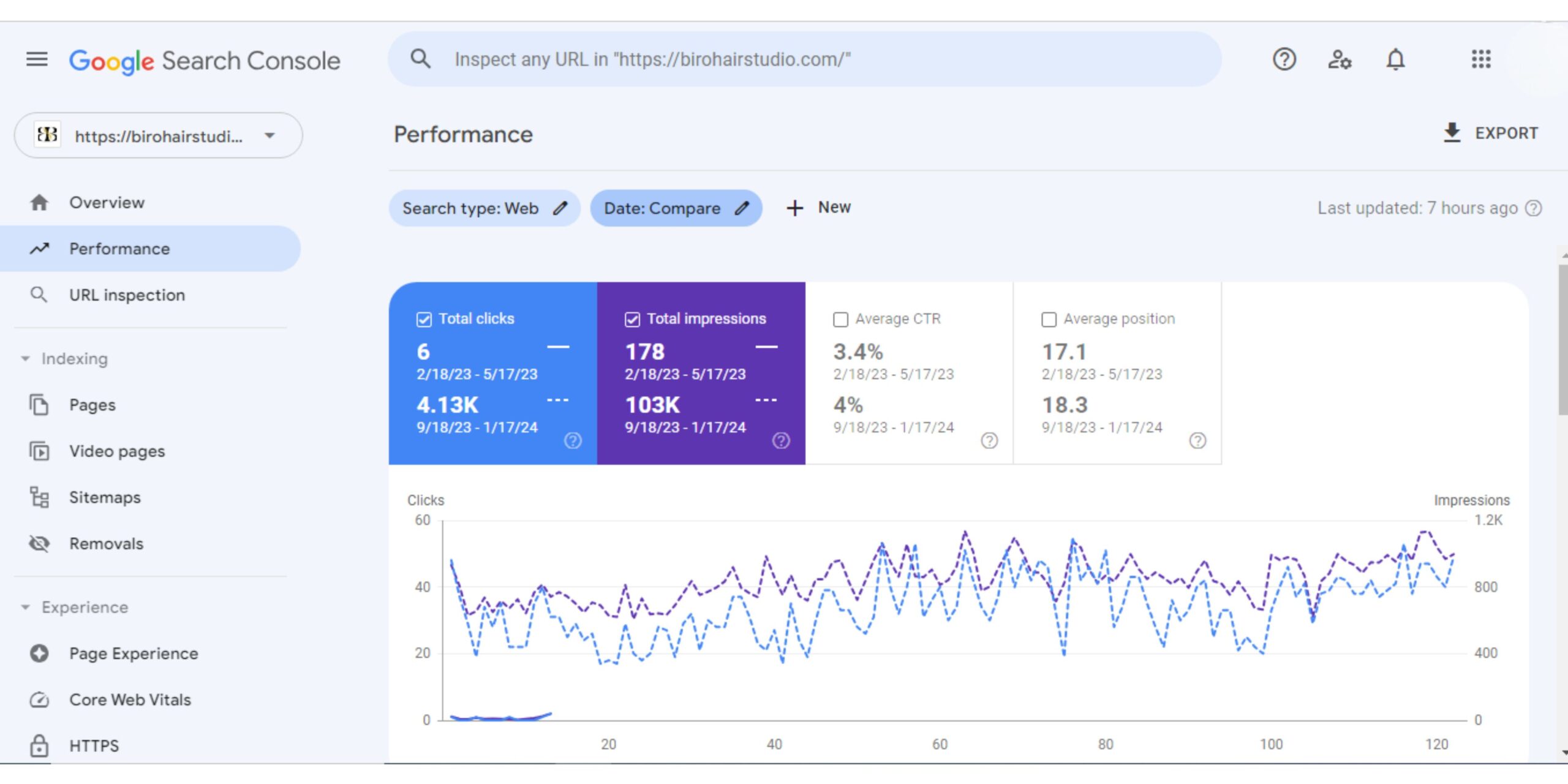1568x784 pixels.
Task: Check the Average position checkbox
Action: click(1049, 320)
